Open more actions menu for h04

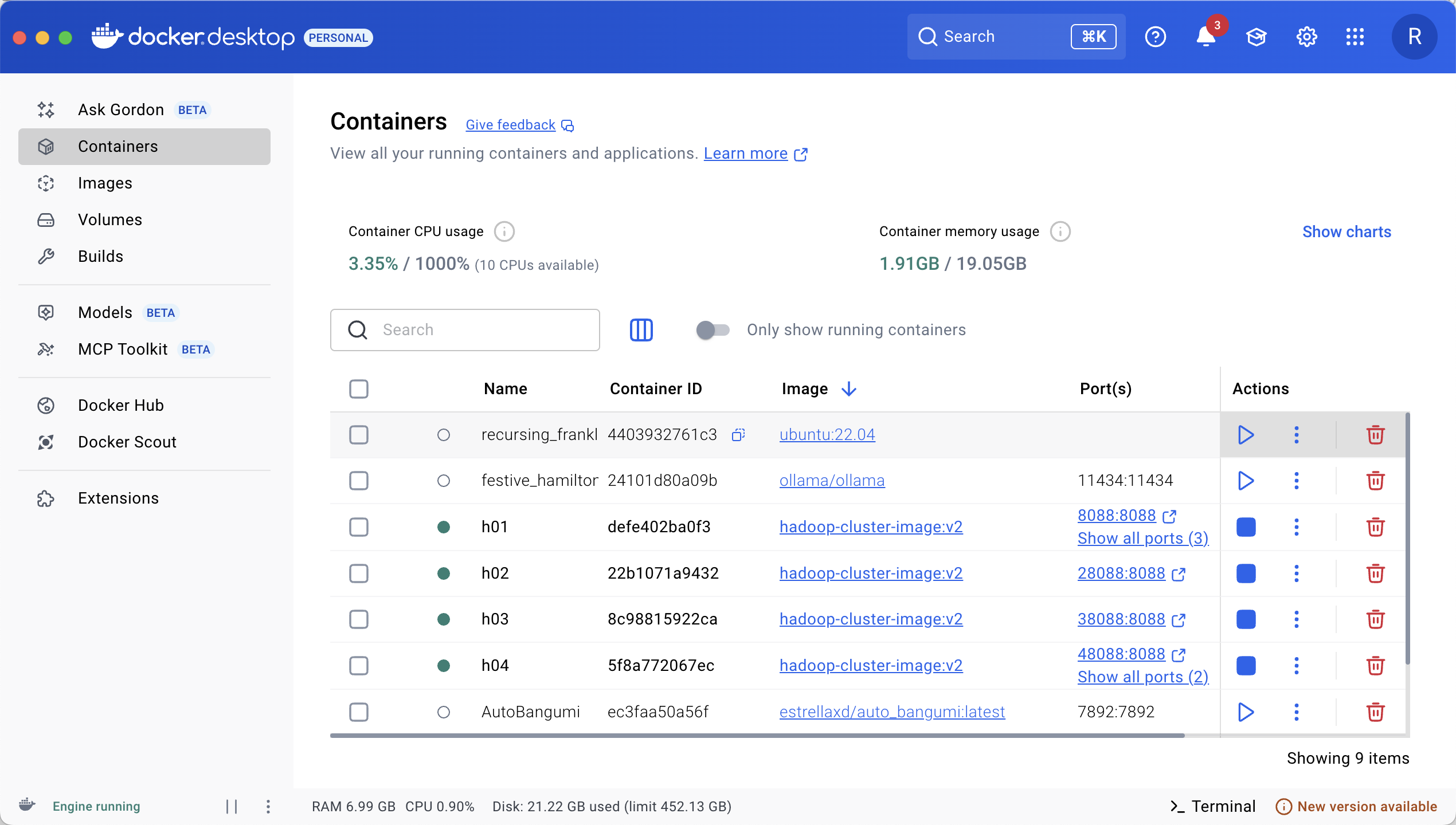tap(1296, 666)
